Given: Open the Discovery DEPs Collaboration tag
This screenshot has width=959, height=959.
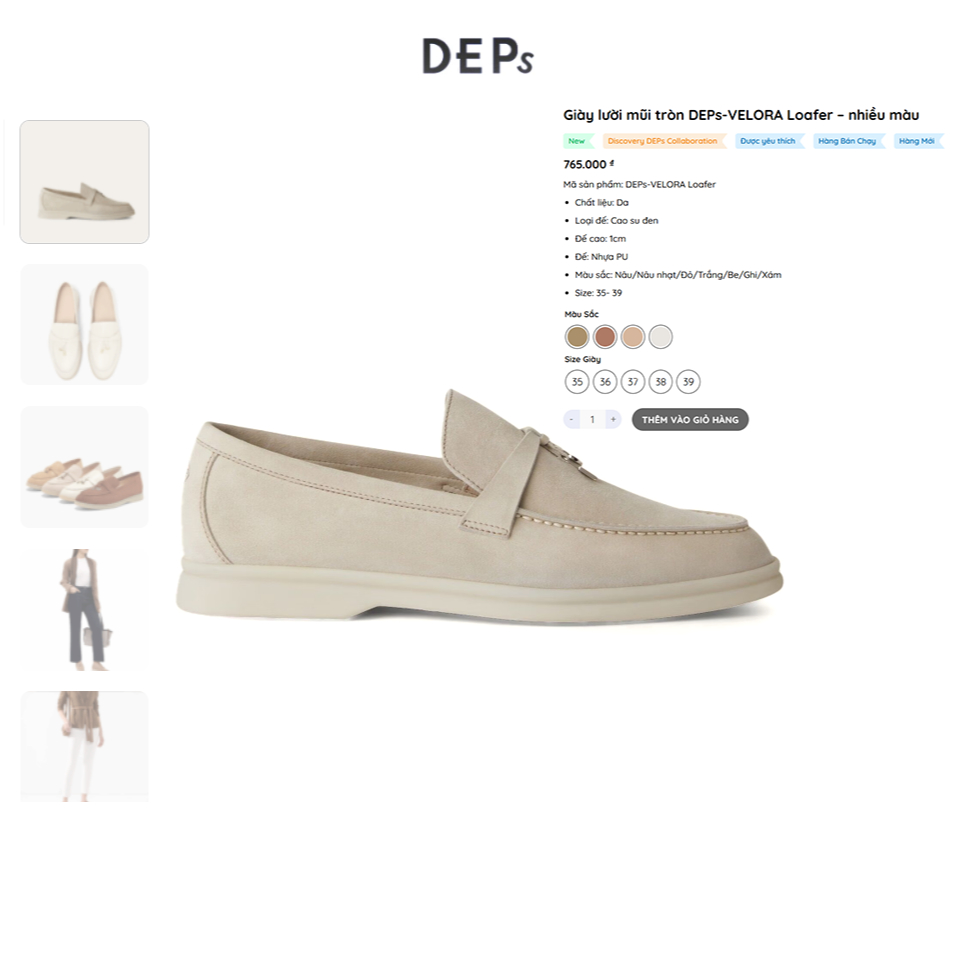Looking at the screenshot, I should click(x=664, y=141).
